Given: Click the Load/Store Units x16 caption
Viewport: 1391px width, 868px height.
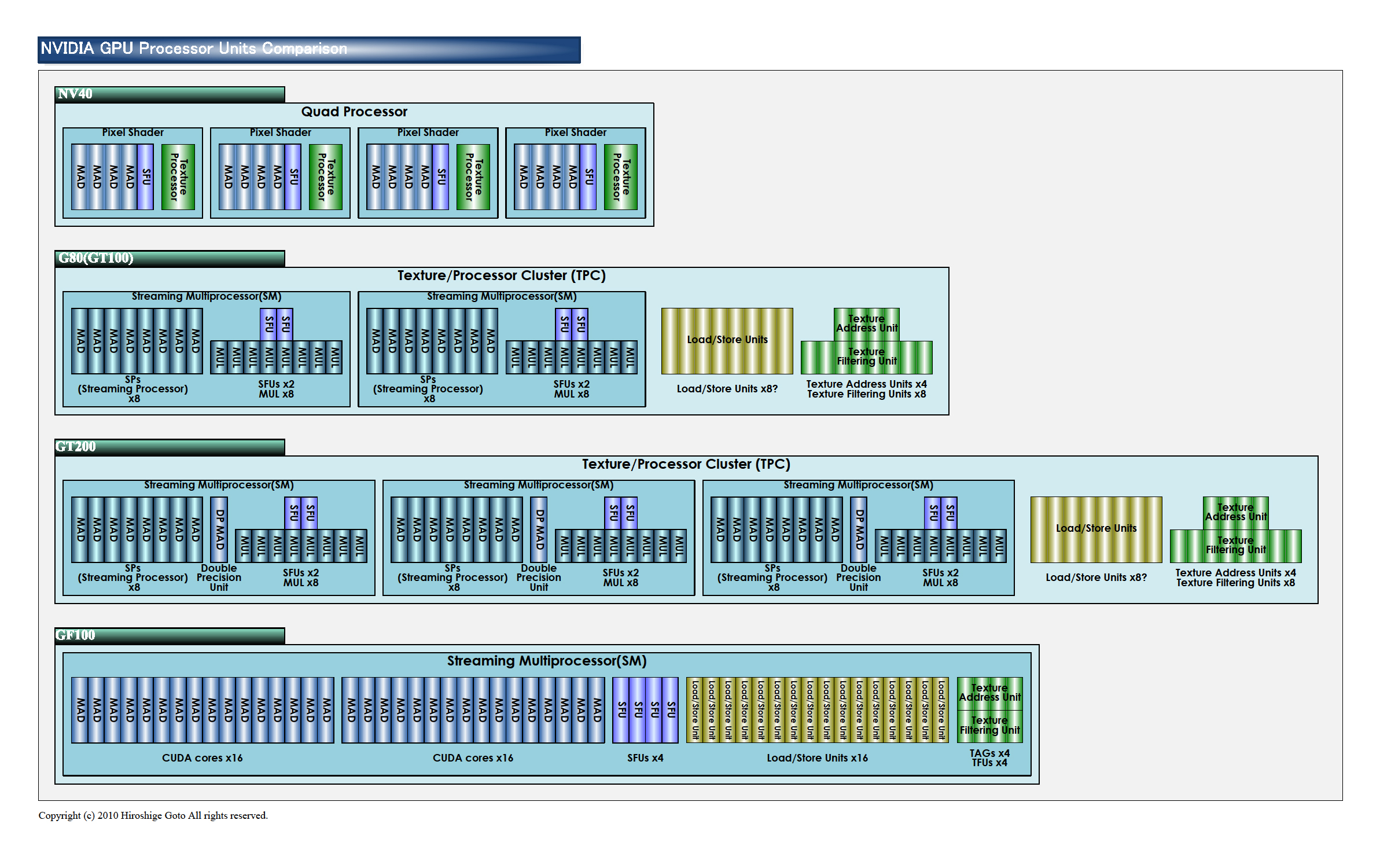Looking at the screenshot, I should pyautogui.click(x=817, y=758).
